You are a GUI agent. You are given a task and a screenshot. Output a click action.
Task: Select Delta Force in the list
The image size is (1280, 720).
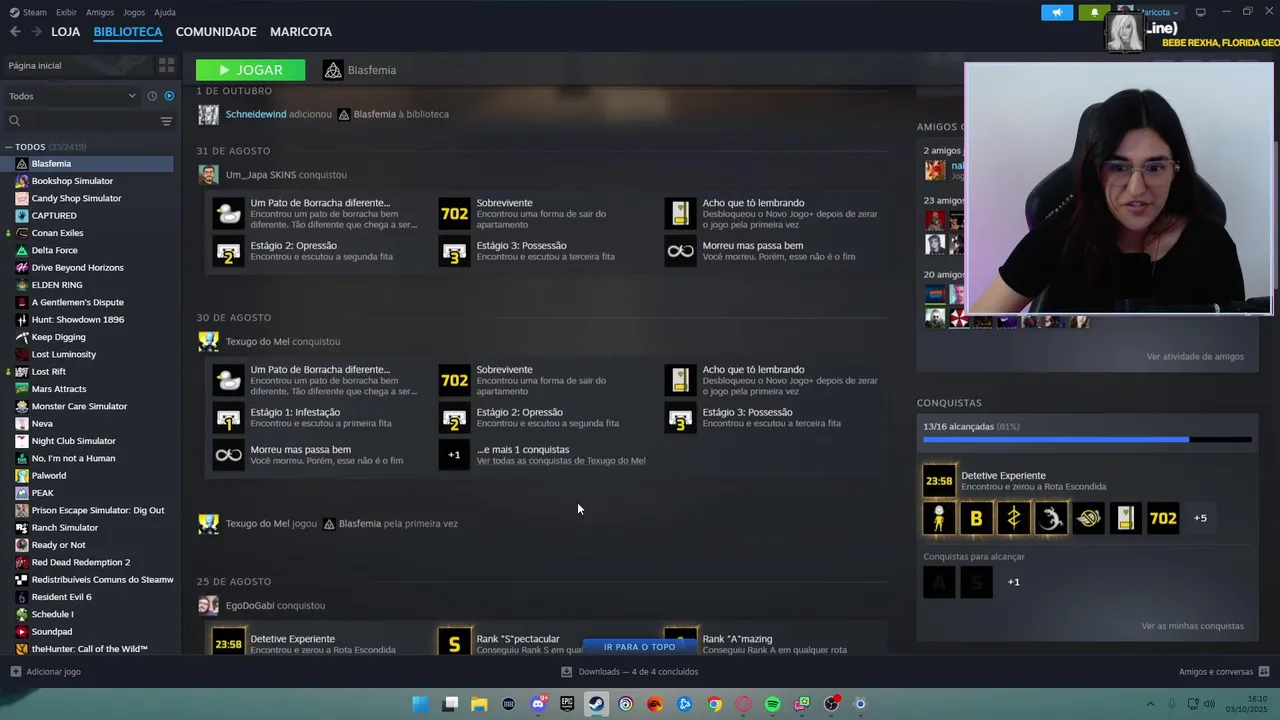[x=54, y=250]
